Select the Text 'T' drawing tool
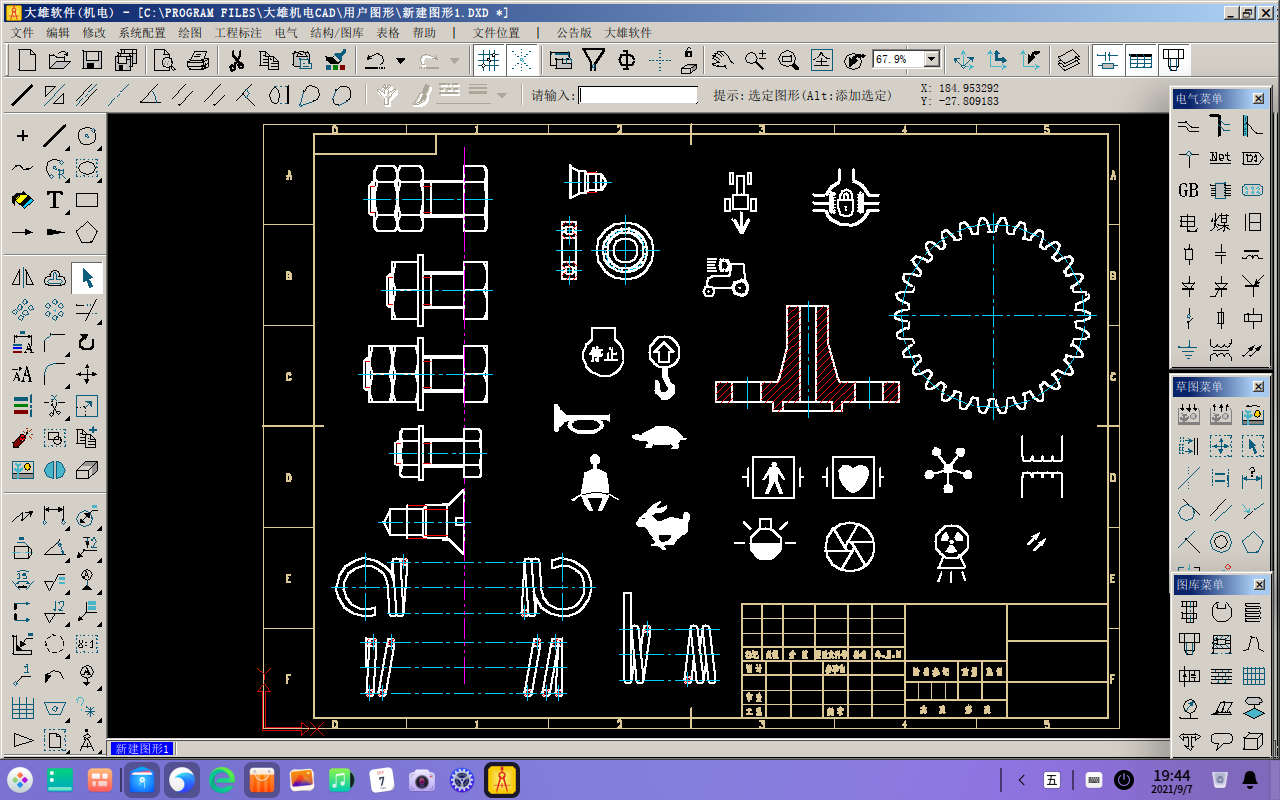This screenshot has width=1280, height=800. coord(55,200)
